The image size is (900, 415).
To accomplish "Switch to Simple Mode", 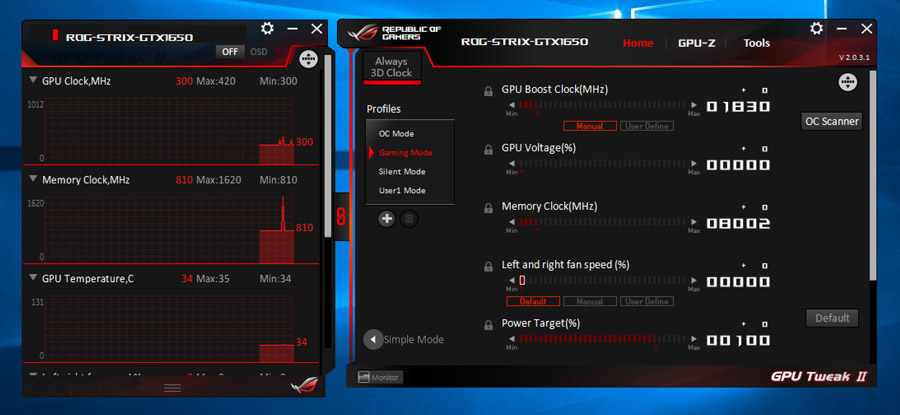I will pyautogui.click(x=414, y=340).
